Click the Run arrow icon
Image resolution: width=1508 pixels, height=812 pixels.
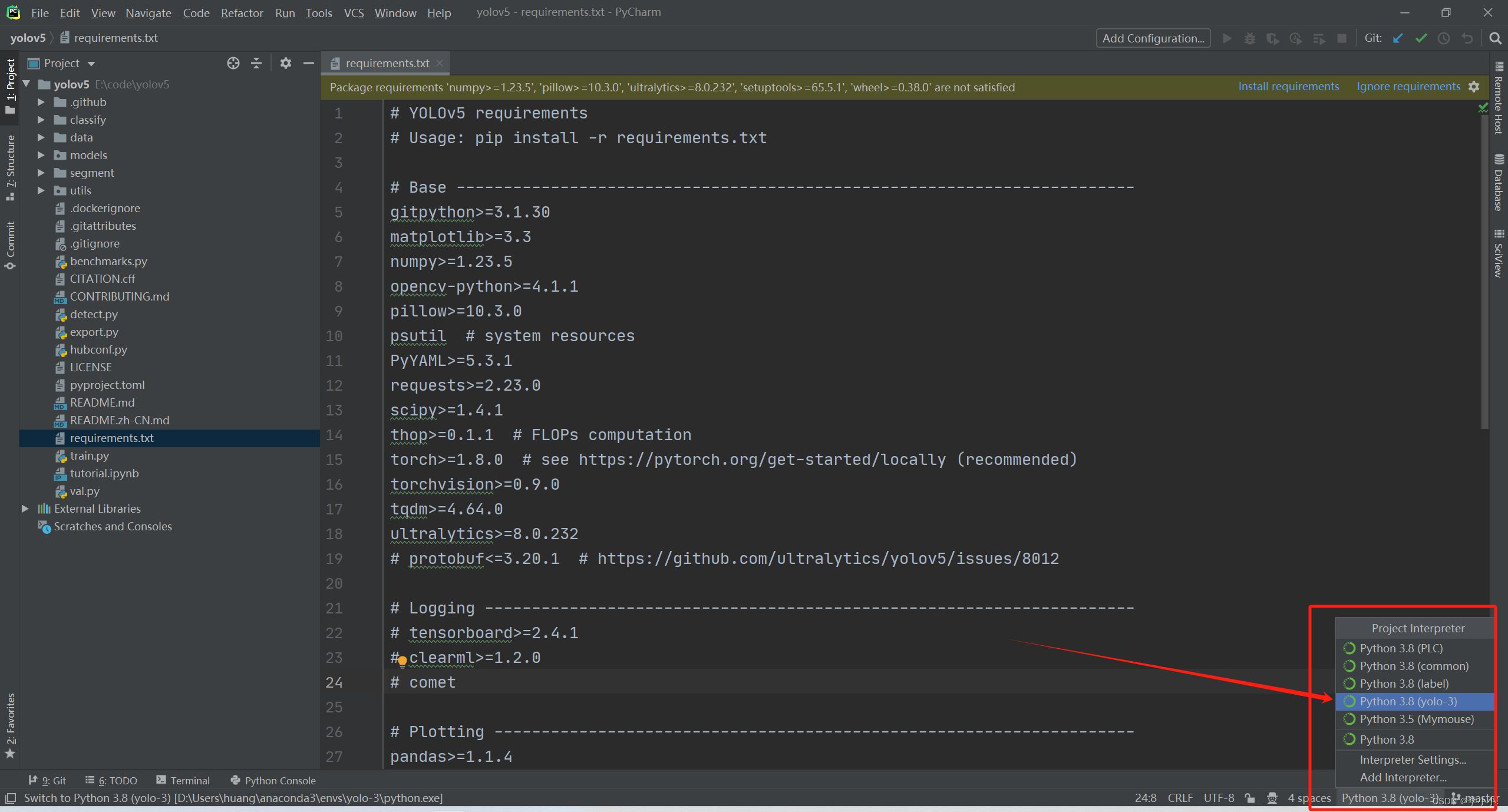click(1227, 38)
